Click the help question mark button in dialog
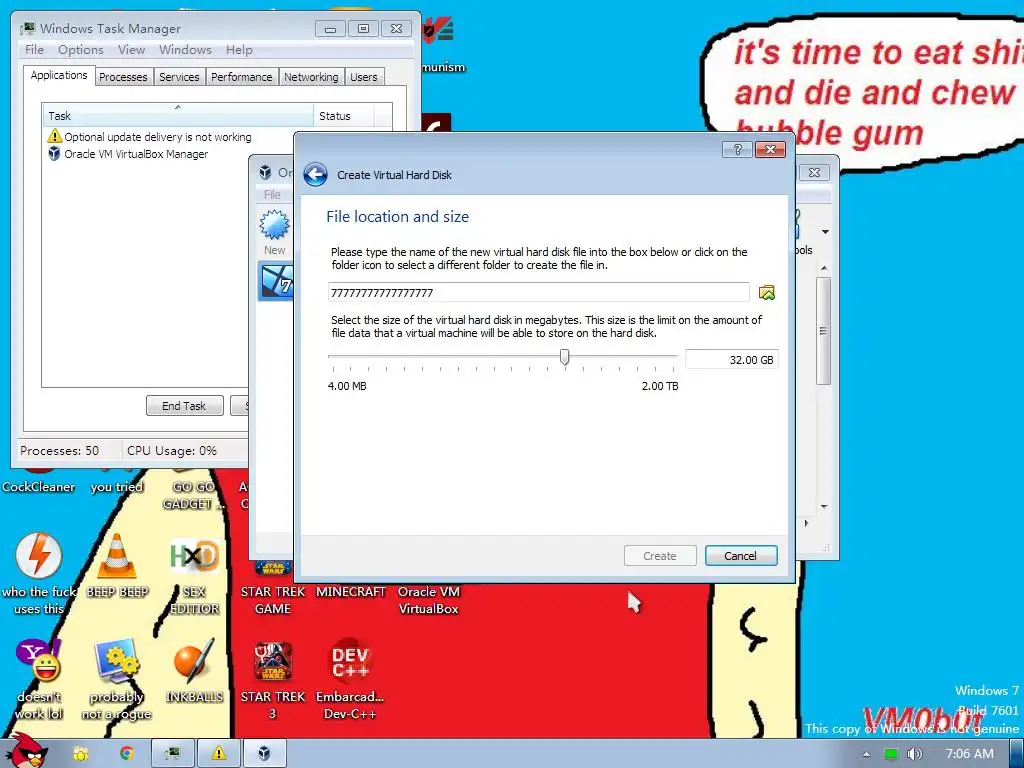The width and height of the screenshot is (1024, 768). tap(737, 150)
